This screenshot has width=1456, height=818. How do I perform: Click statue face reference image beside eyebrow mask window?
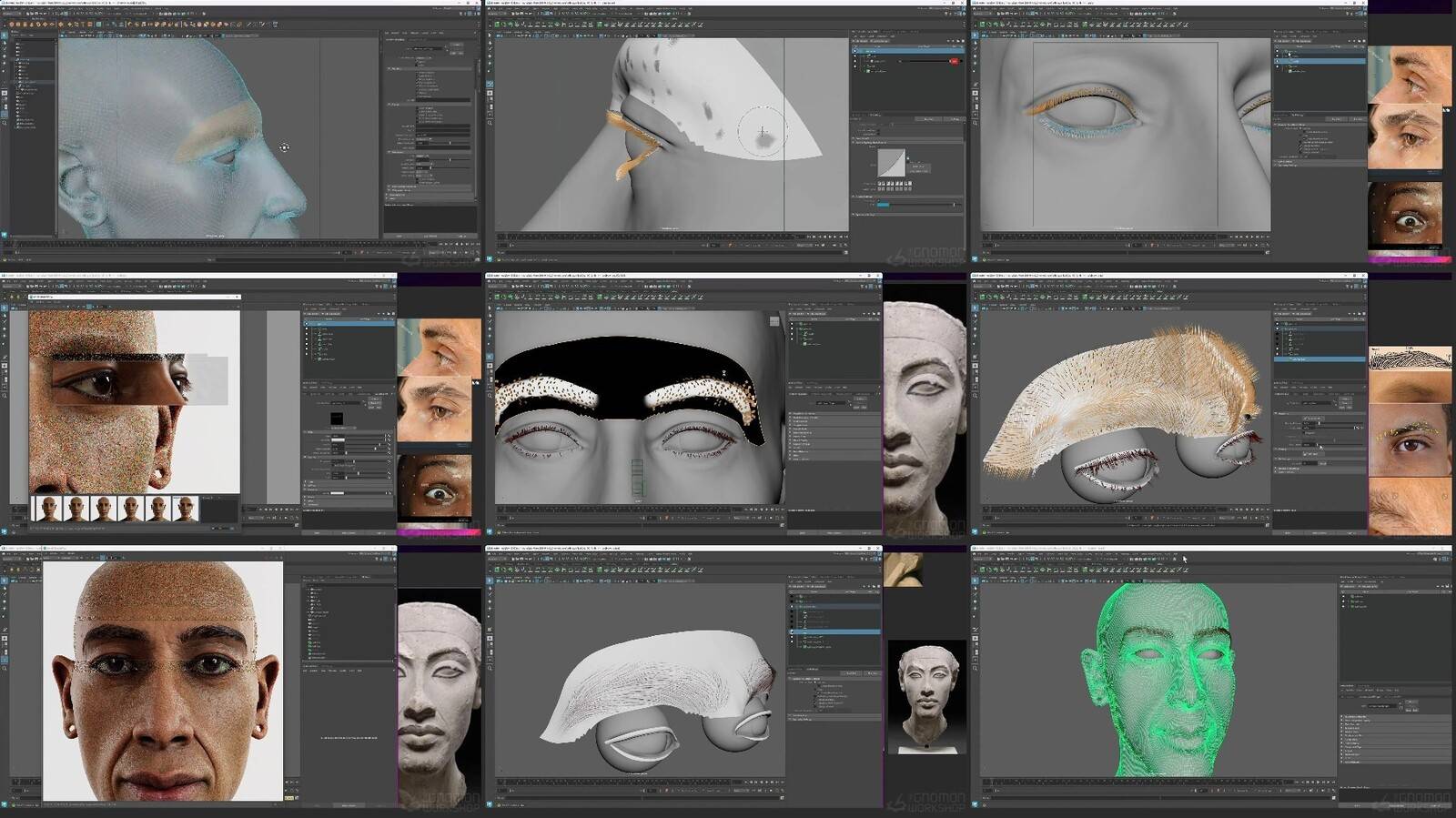(x=925, y=409)
